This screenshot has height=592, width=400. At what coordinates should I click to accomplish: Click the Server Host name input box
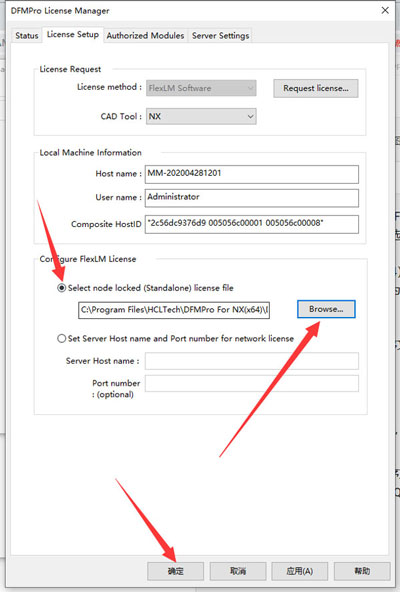point(252,361)
